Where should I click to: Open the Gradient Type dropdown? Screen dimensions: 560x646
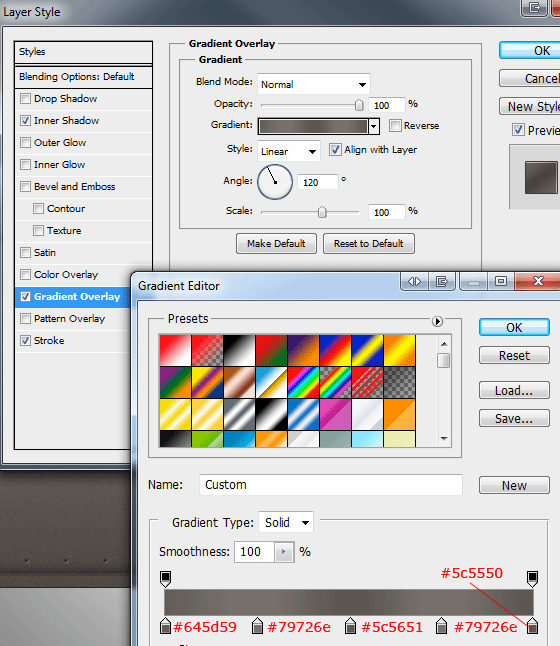point(286,522)
